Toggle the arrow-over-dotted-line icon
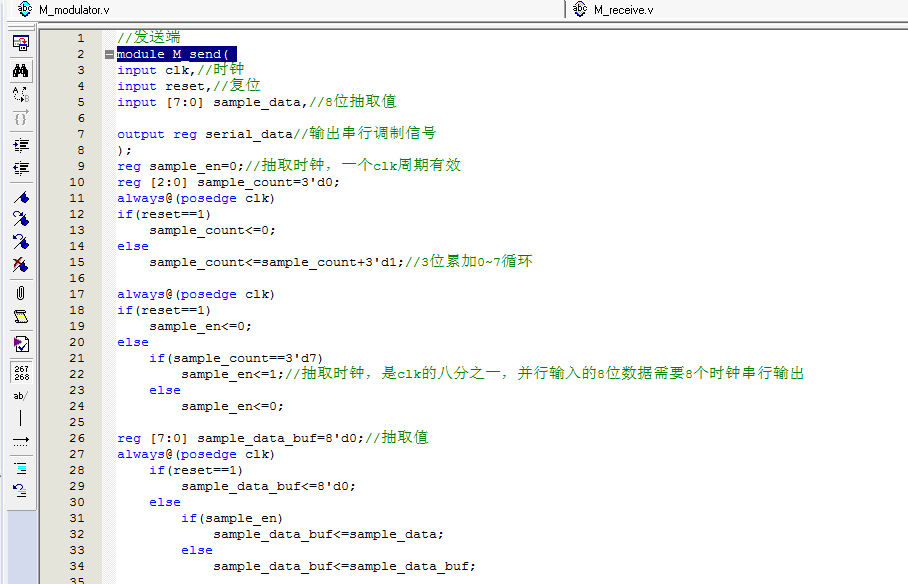 click(x=21, y=441)
